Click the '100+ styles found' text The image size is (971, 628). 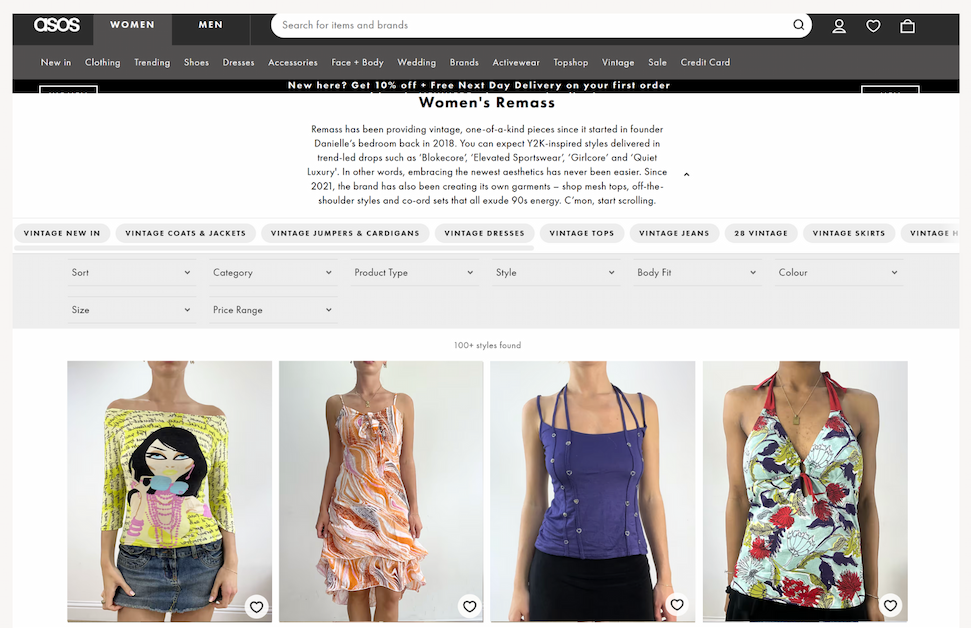(487, 346)
